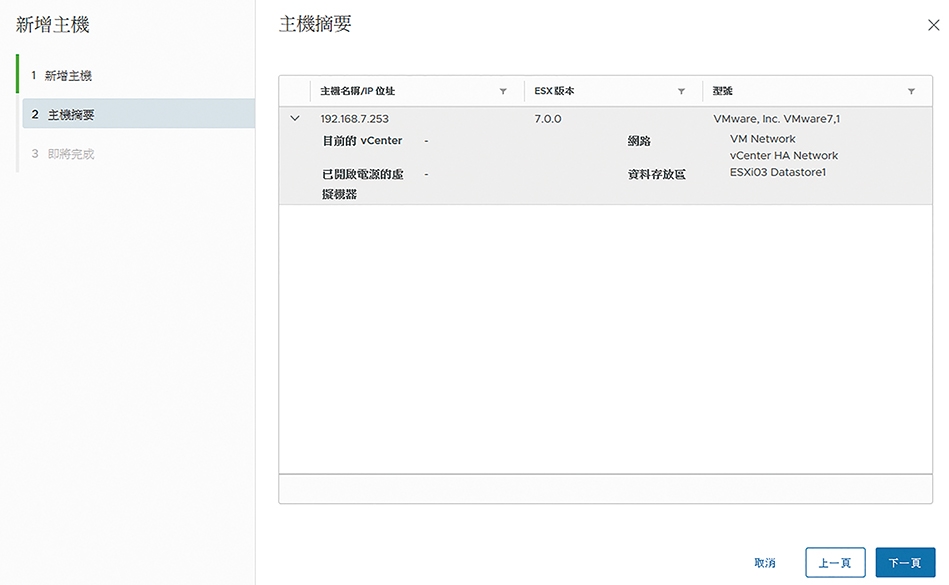Go back with 上一頁 button
Image resolution: width=949 pixels, height=585 pixels.
(x=835, y=563)
